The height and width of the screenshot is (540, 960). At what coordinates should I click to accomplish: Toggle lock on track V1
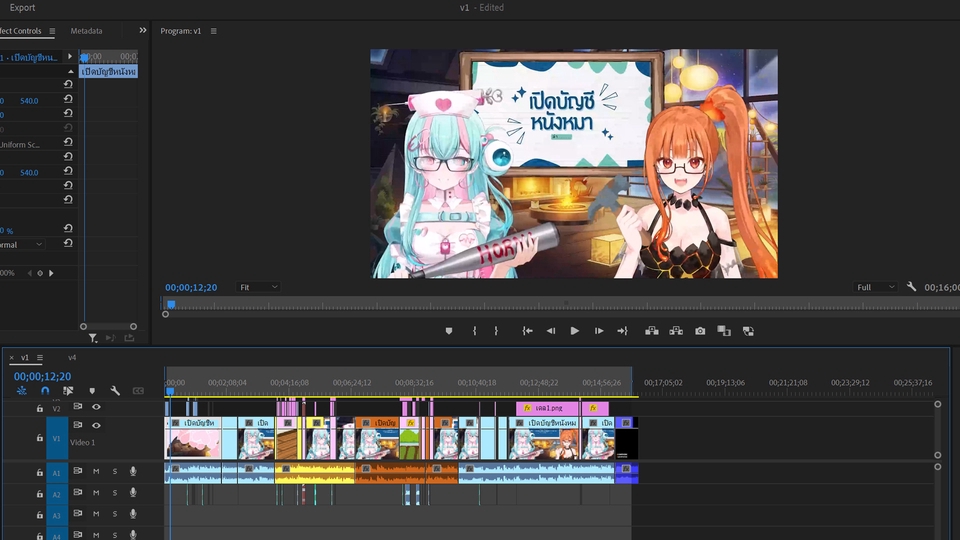[40, 438]
